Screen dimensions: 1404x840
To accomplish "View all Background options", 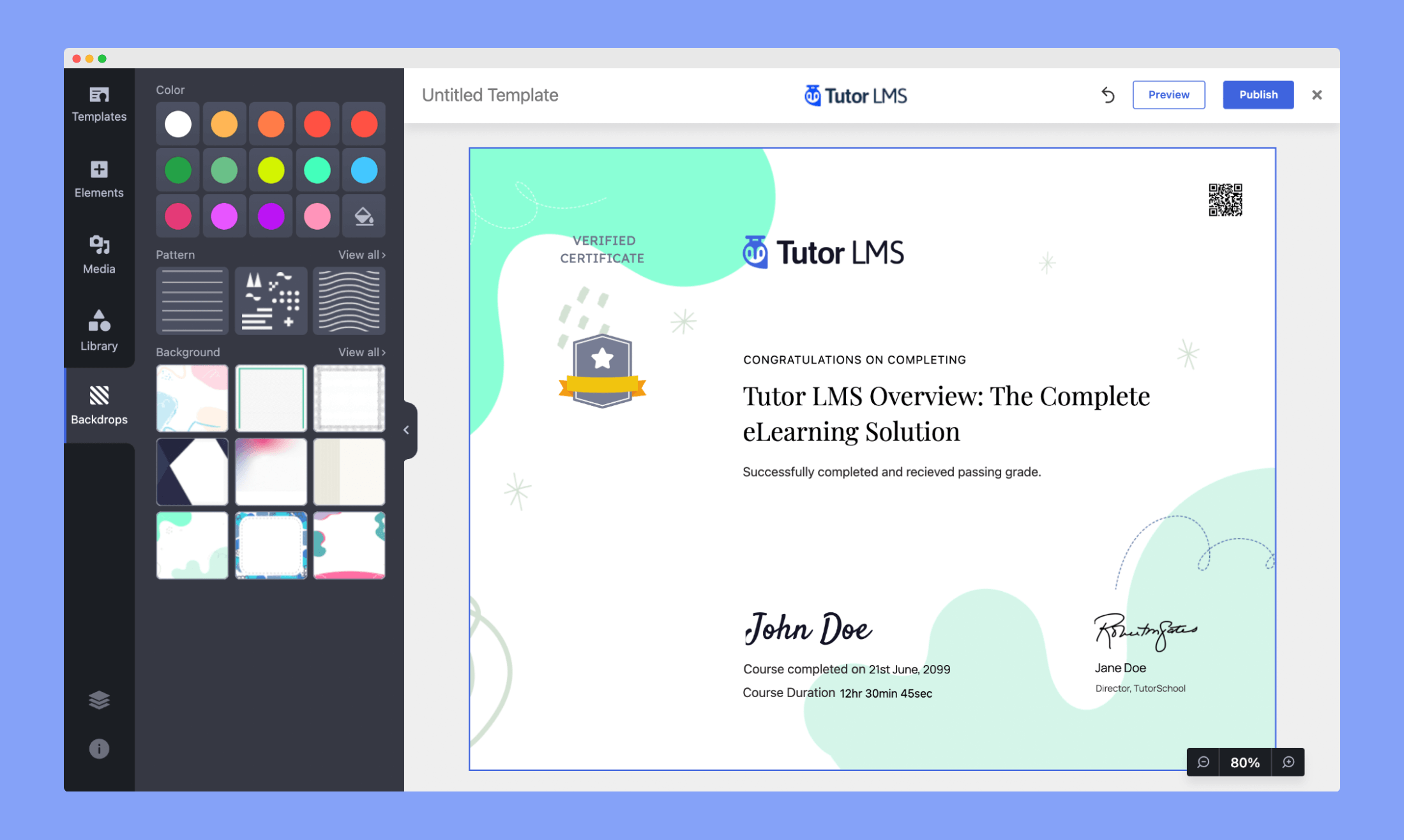I will click(361, 352).
